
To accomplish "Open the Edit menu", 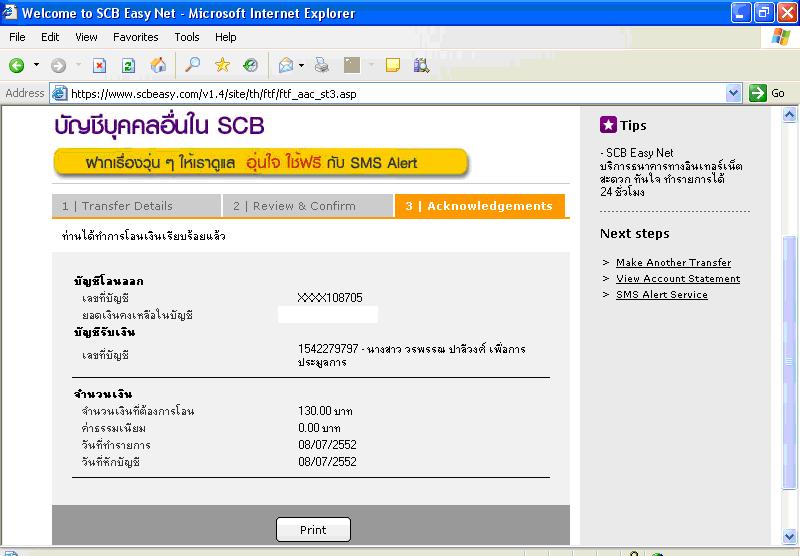I will click(50, 37).
